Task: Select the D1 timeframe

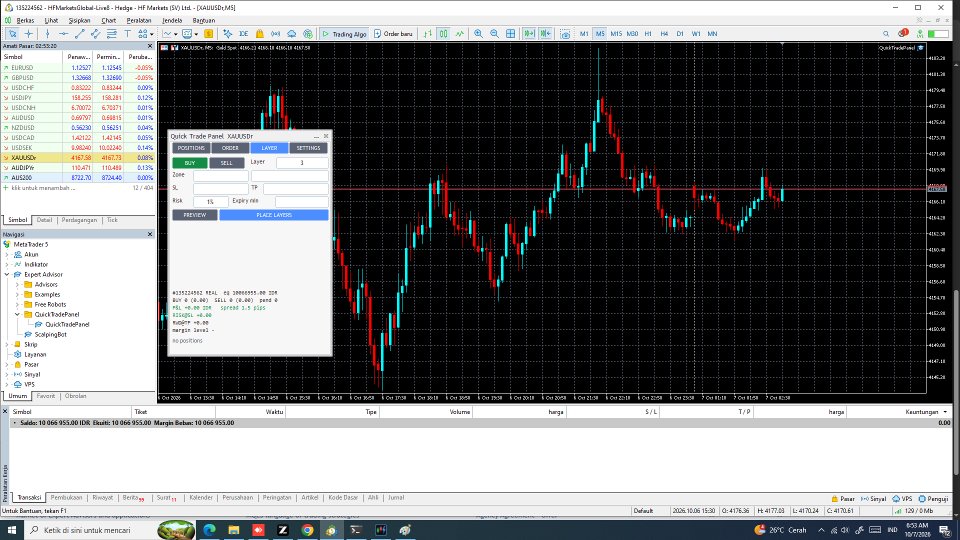Action: point(680,34)
